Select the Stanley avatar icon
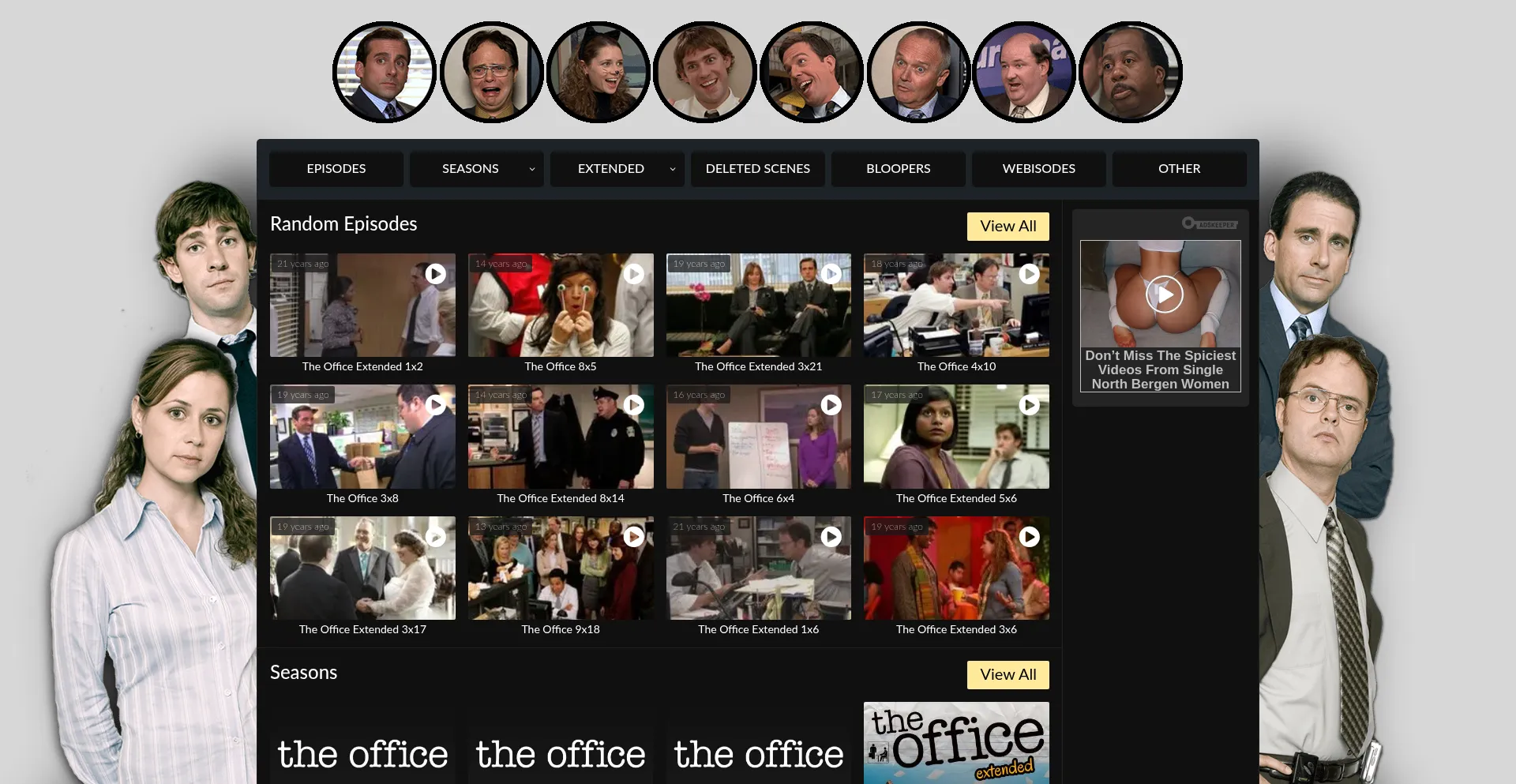This screenshot has height=784, width=1516. (x=1131, y=71)
